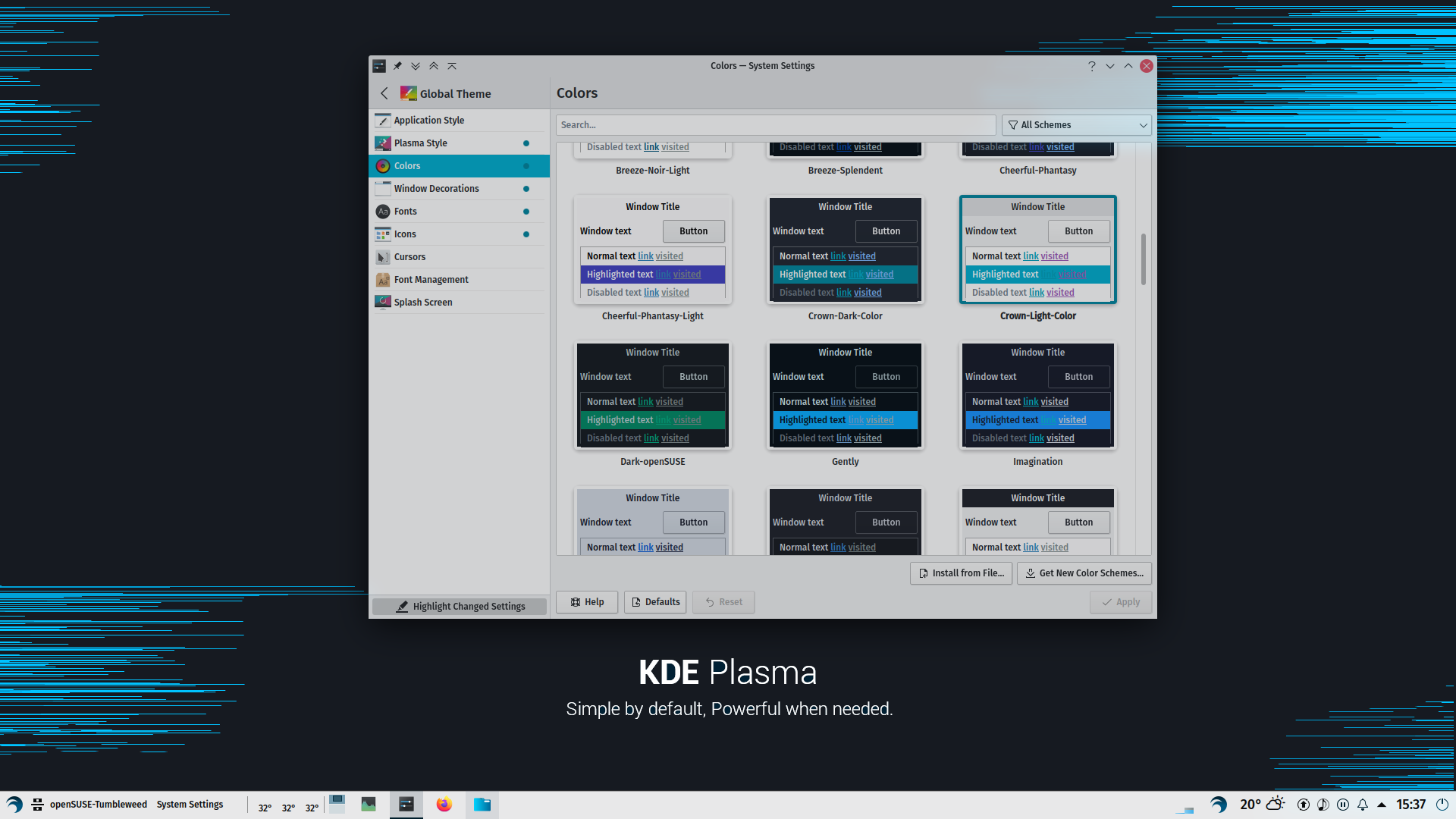Click the media pause tray icon
The width and height of the screenshot is (1456, 819).
click(1343, 805)
